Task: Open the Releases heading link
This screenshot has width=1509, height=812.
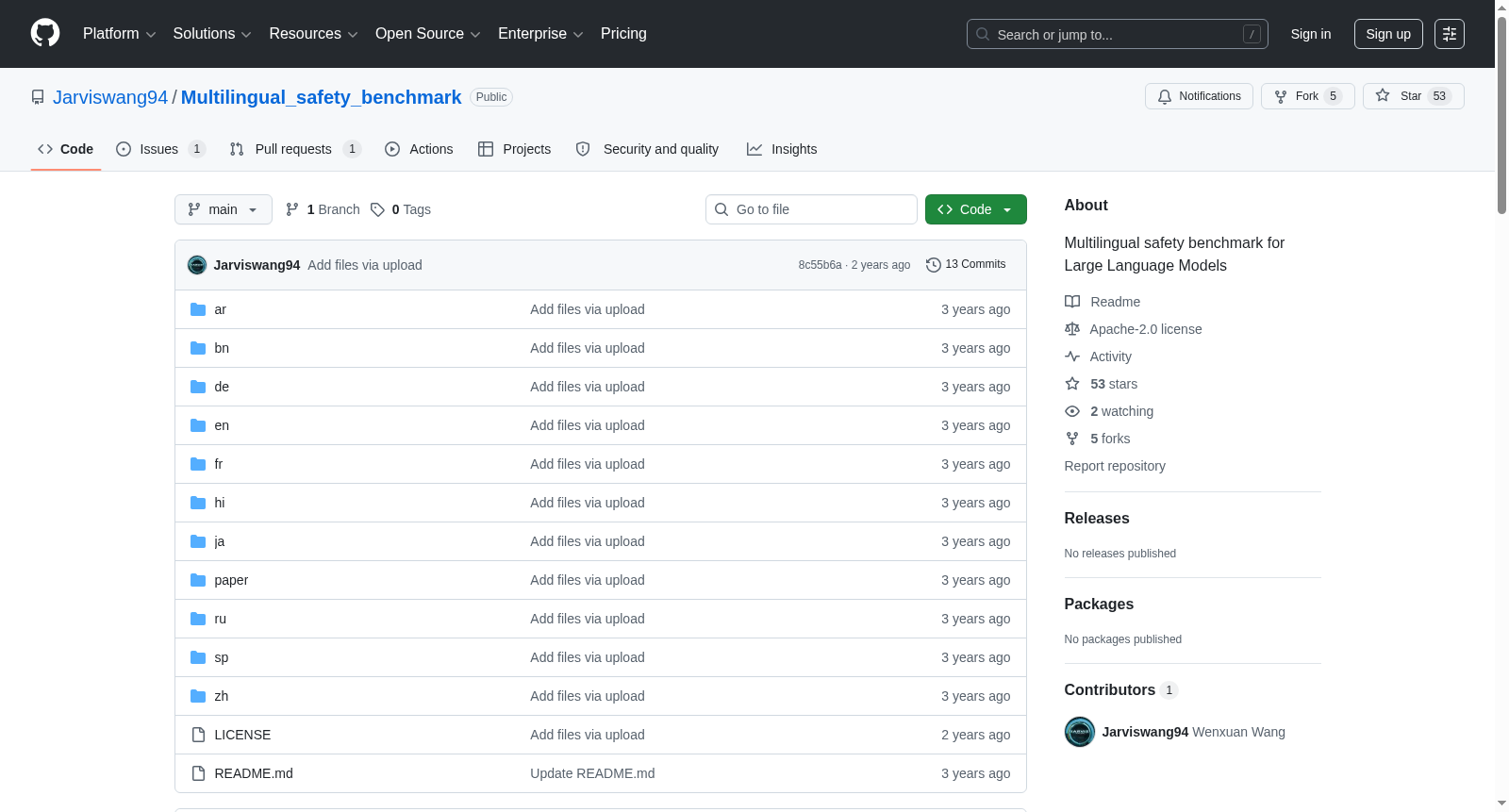Action: coord(1097,519)
